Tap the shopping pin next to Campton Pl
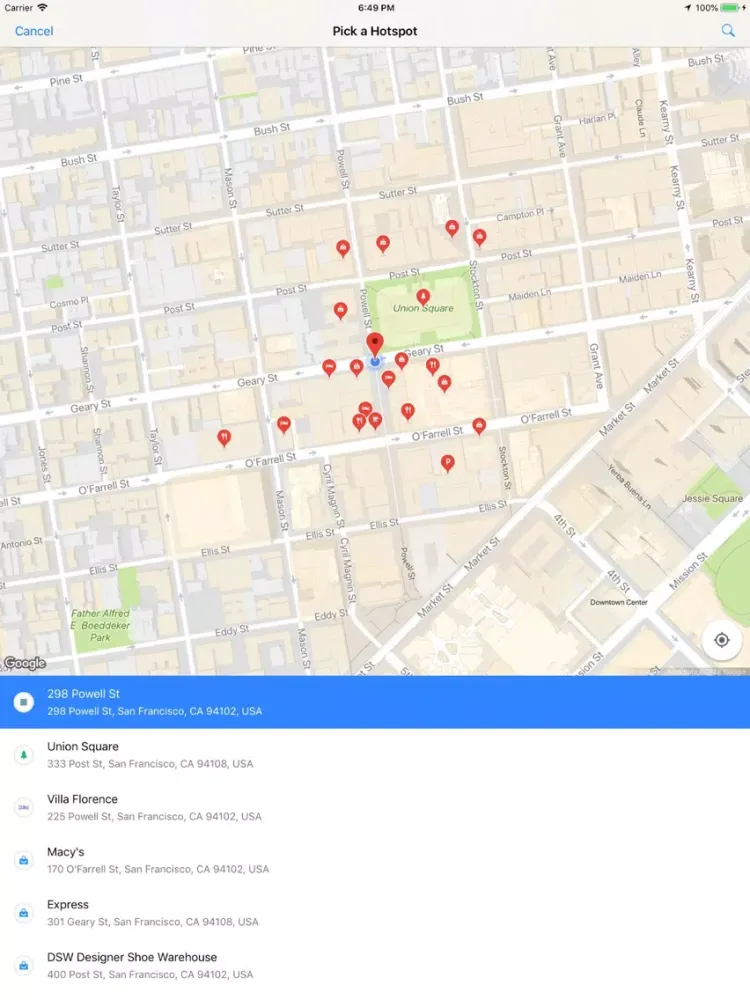The width and height of the screenshot is (750, 1000). (x=480, y=237)
